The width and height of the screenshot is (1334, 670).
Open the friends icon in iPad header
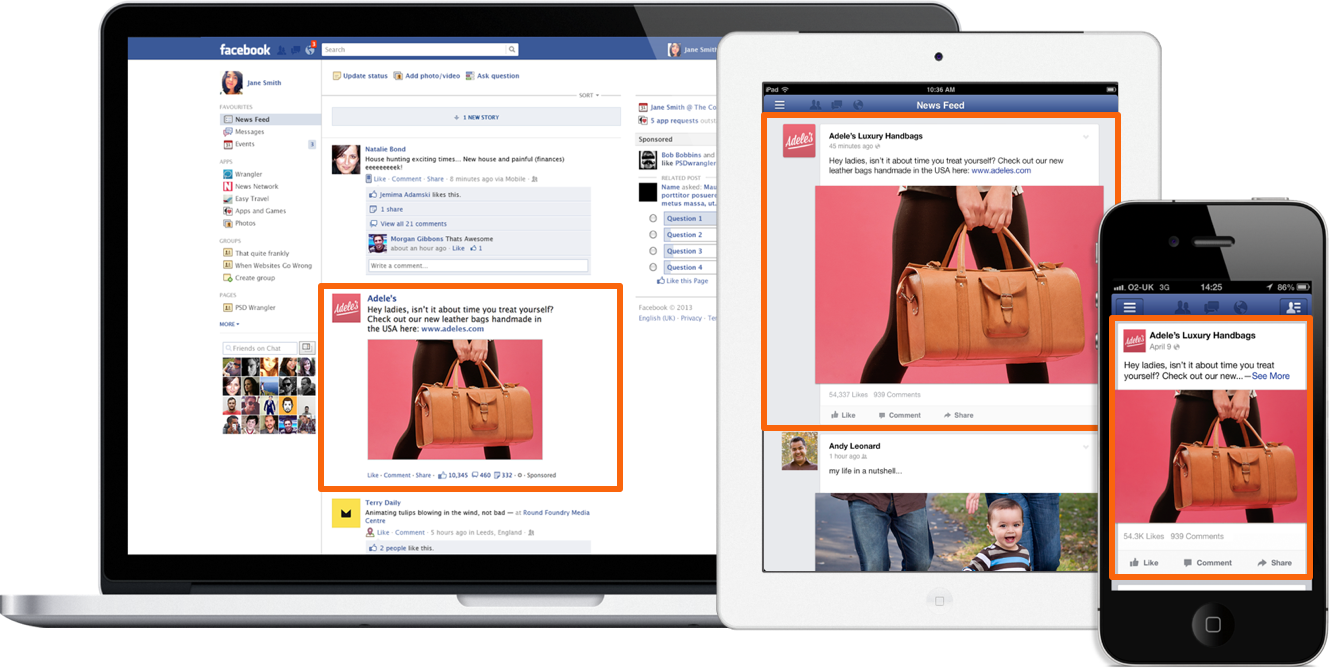pyautogui.click(x=816, y=105)
